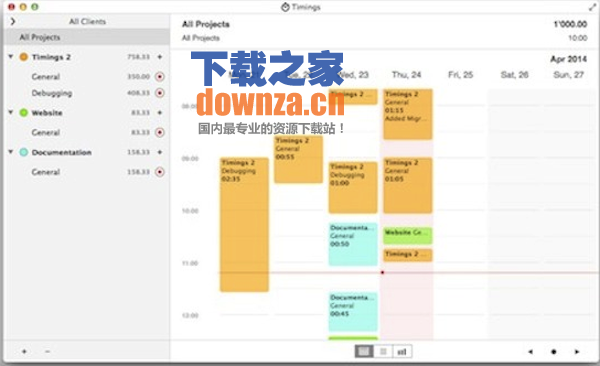Click the teal Documentation color dot

[x=24, y=152]
